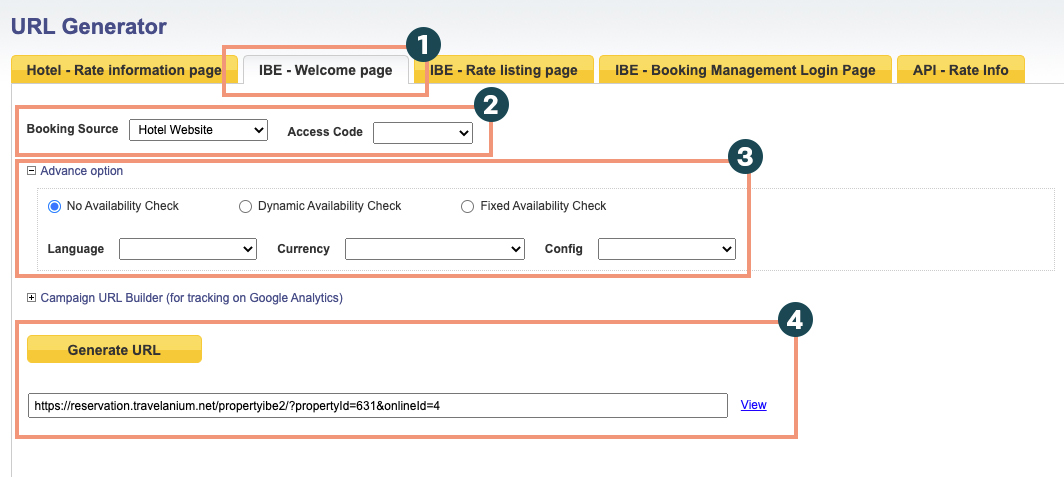Switch to API - Rate Info tab
This screenshot has width=1064, height=477.
(x=960, y=70)
